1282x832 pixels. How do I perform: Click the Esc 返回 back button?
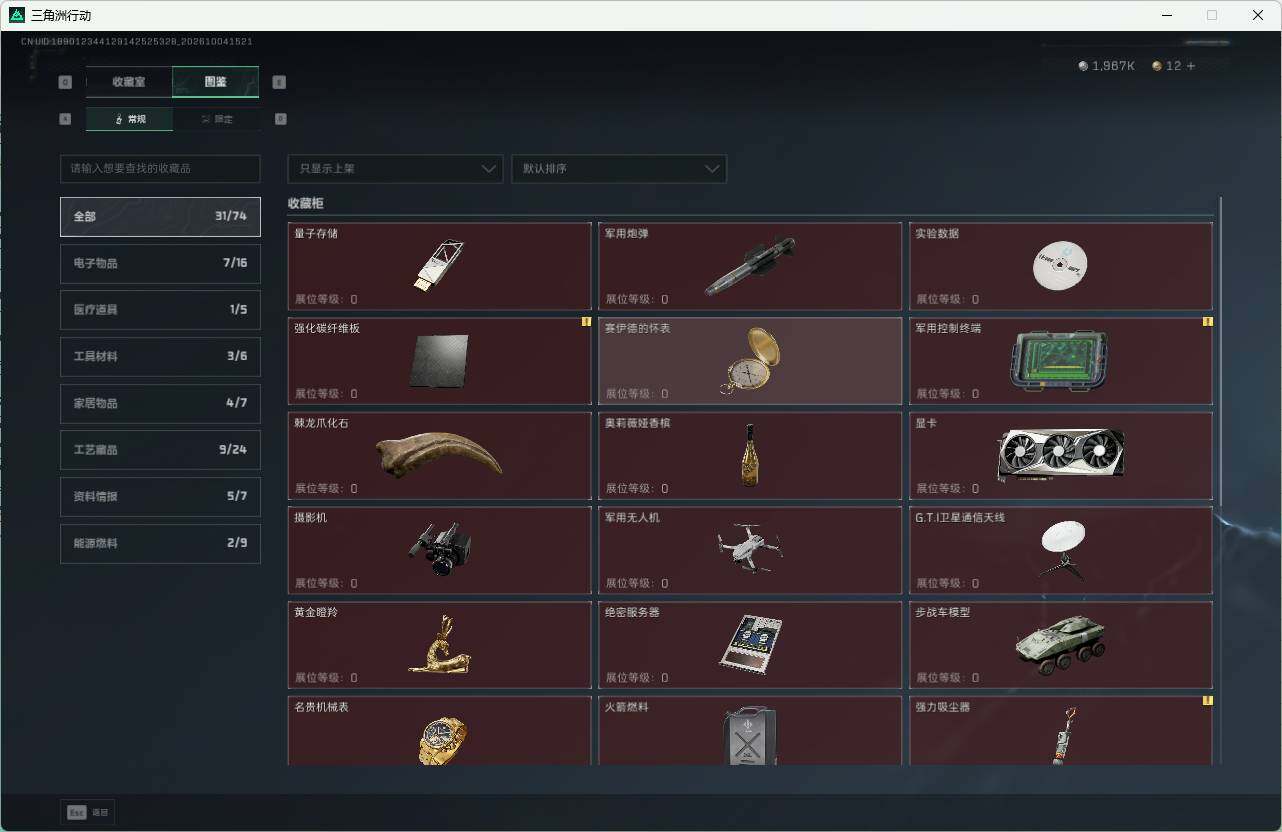pos(88,813)
